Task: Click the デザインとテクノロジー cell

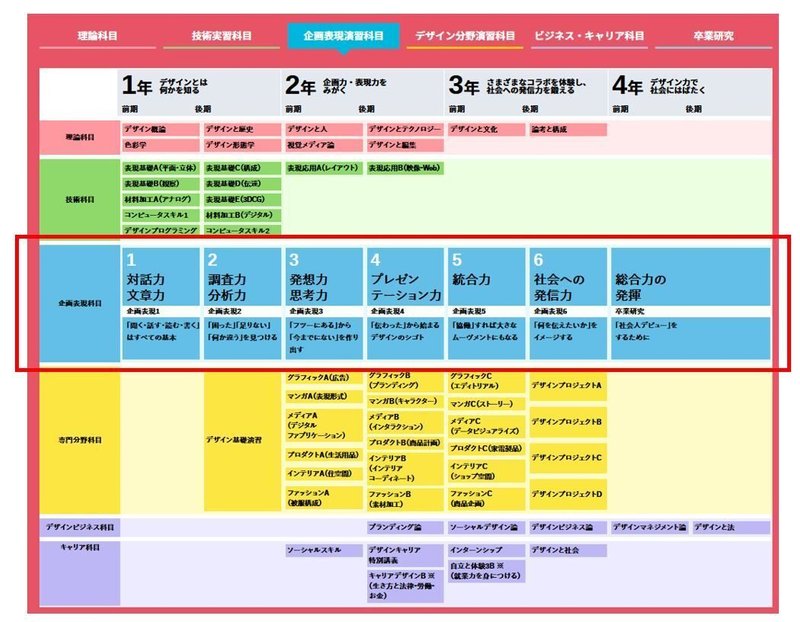Action: (405, 130)
